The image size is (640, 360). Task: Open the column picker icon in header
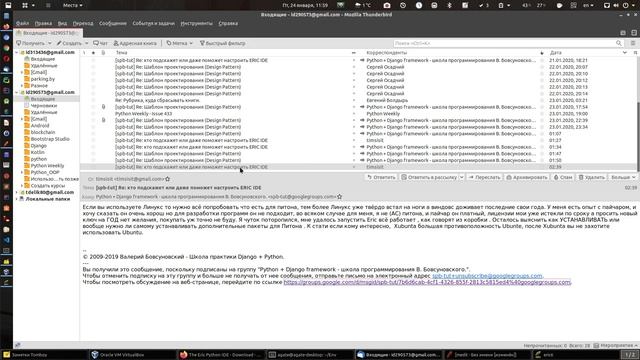coord(635,53)
